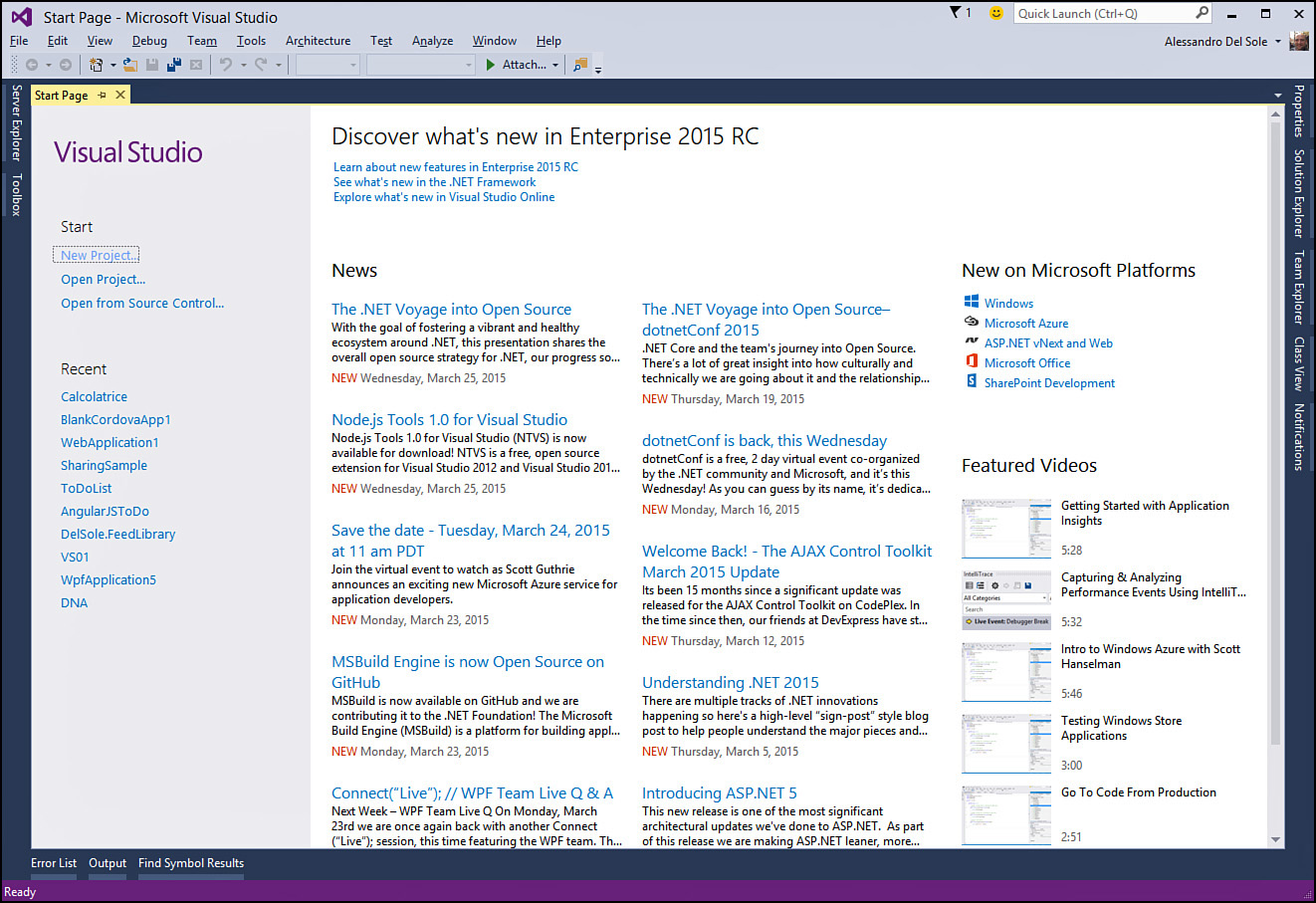The height and width of the screenshot is (903, 1316).
Task: Open the Solution Platforms combo box
Action: click(x=421, y=65)
